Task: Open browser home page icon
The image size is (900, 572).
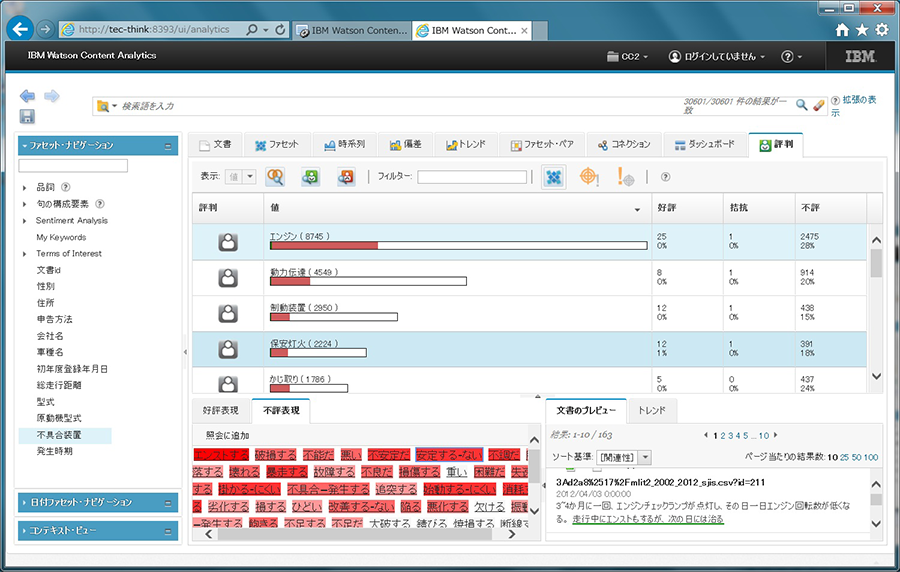Action: coord(842,30)
